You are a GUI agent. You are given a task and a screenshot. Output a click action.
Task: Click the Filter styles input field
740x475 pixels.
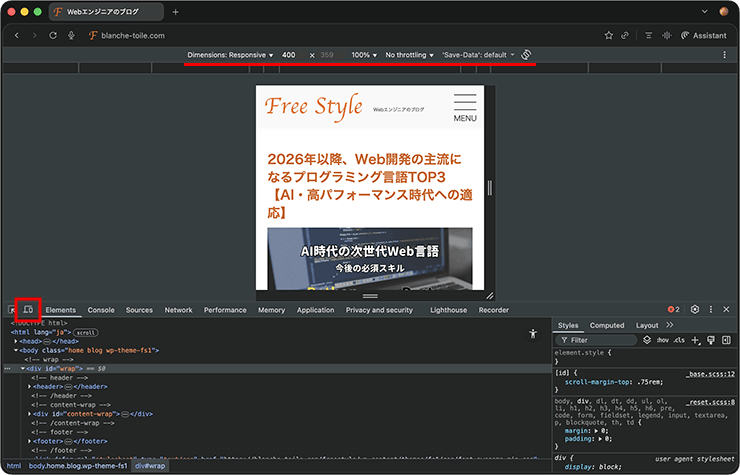tap(596, 340)
